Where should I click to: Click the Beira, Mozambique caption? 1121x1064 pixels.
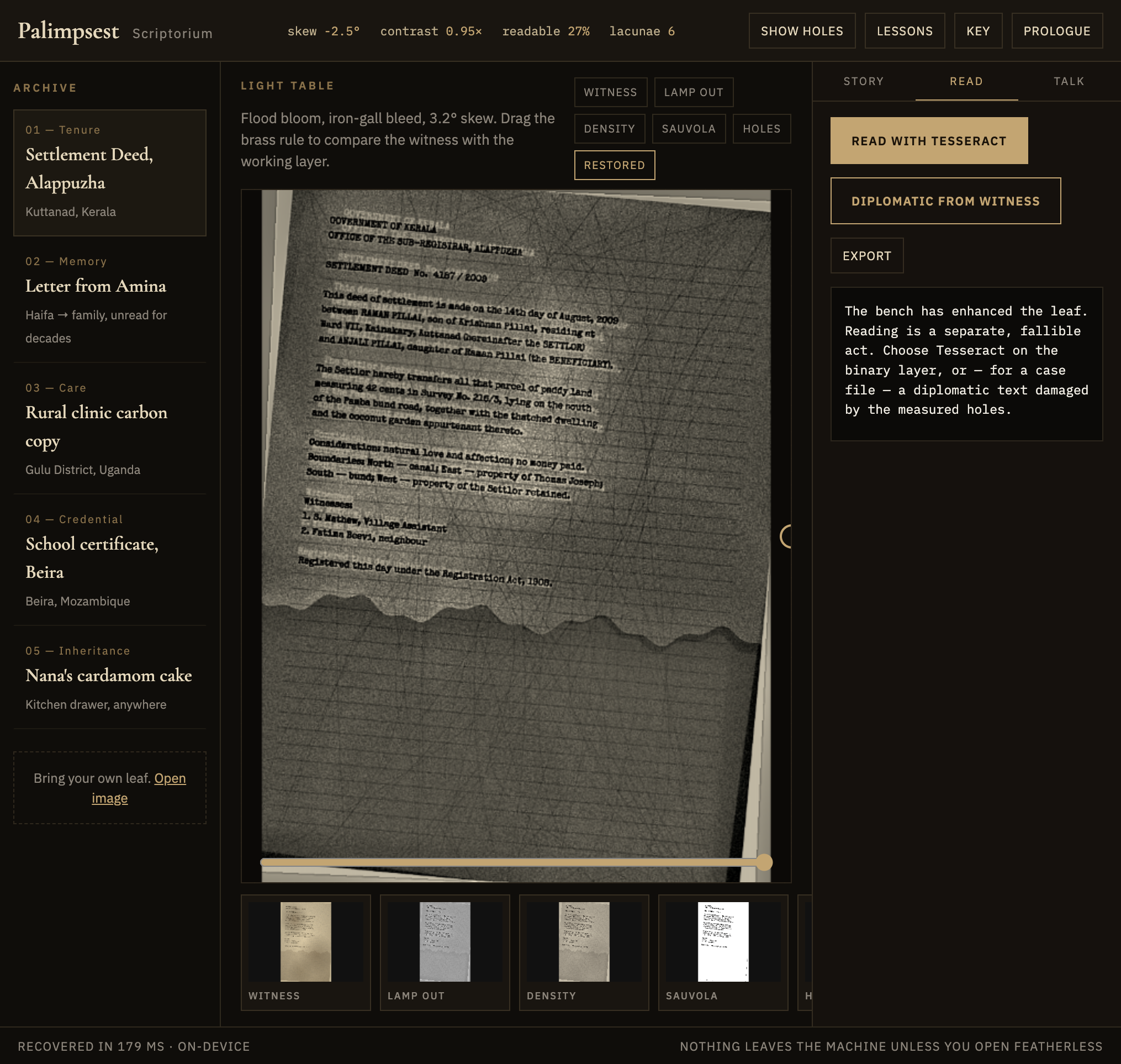tap(78, 601)
